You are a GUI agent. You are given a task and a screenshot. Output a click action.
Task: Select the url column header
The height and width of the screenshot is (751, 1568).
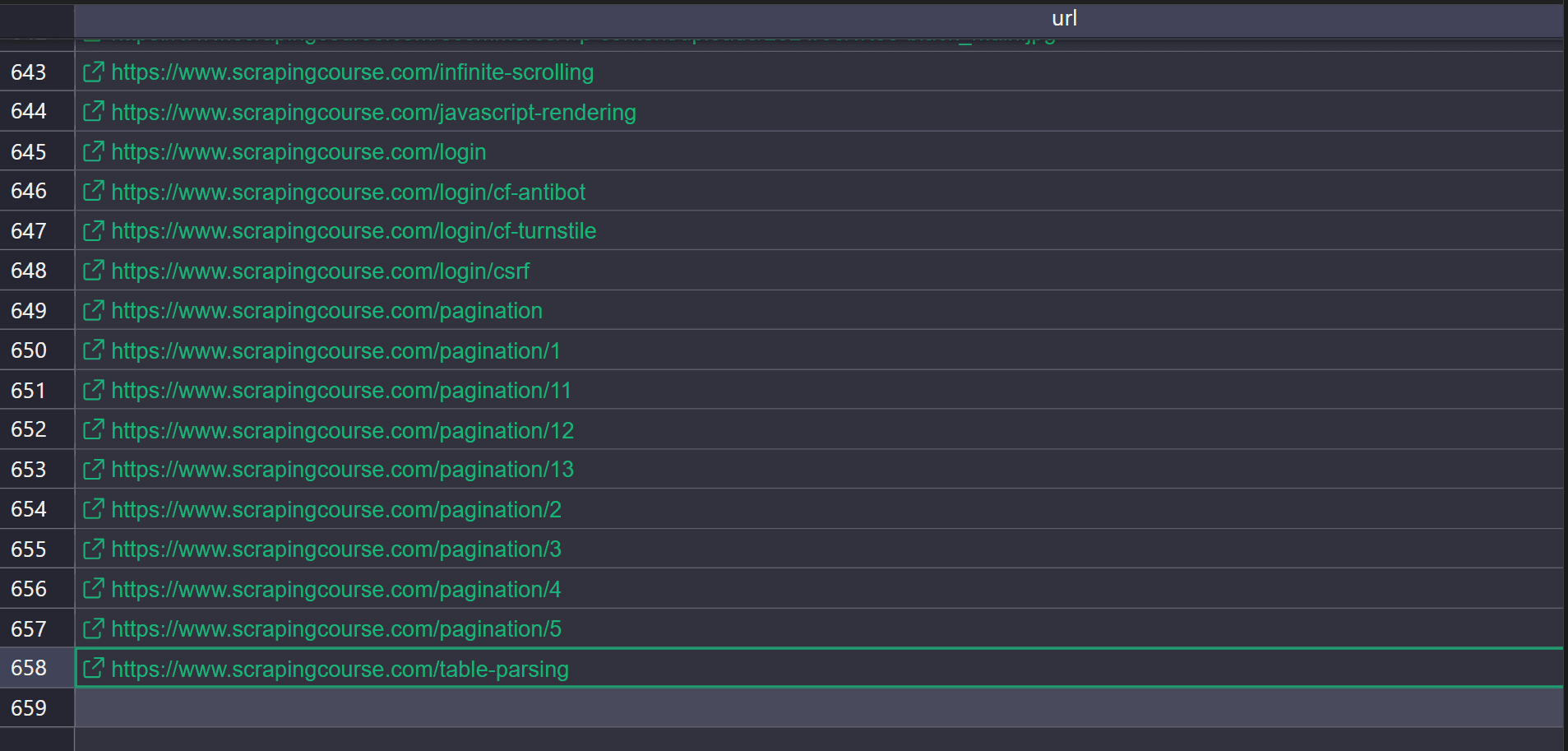click(819, 19)
